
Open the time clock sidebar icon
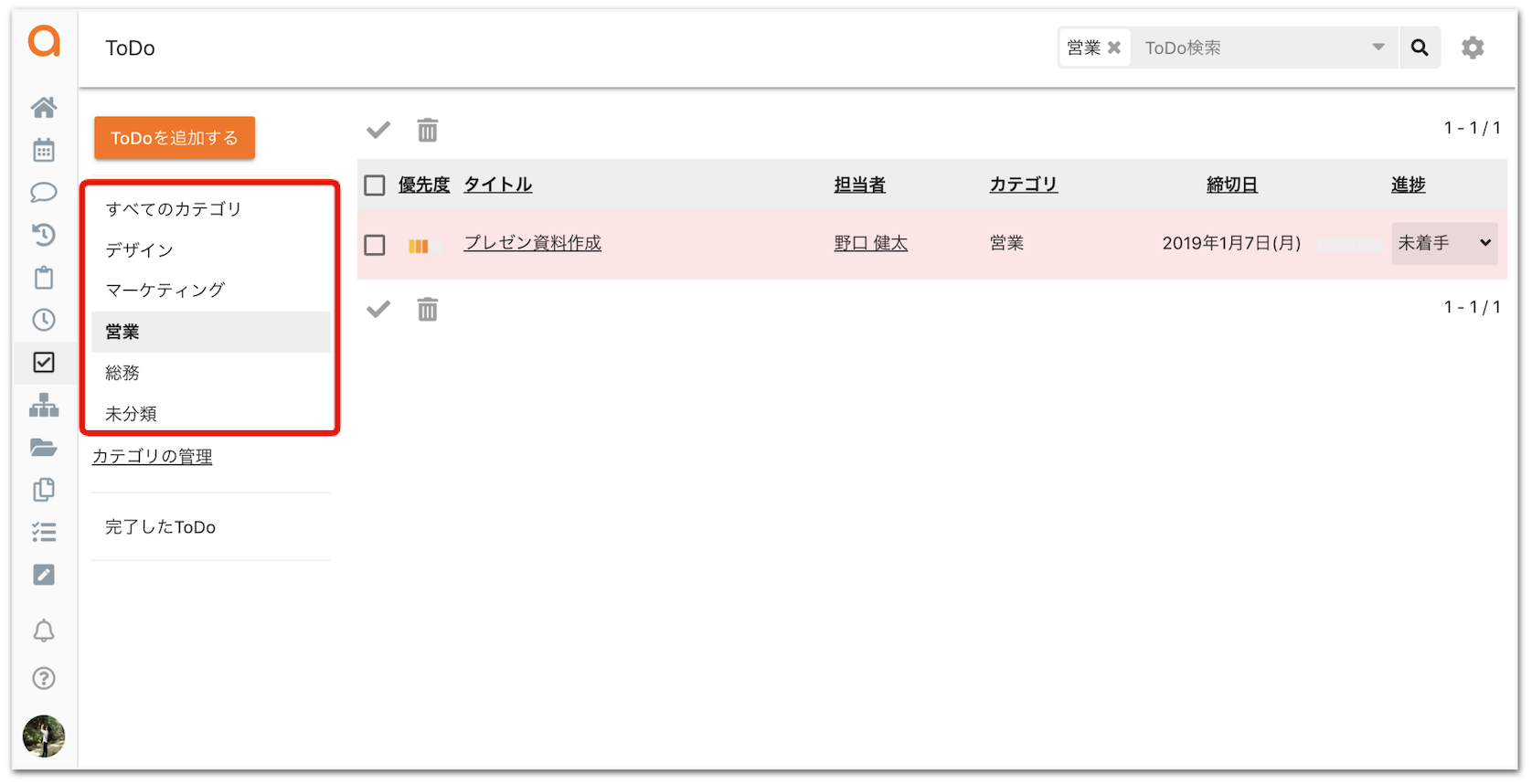pos(44,320)
